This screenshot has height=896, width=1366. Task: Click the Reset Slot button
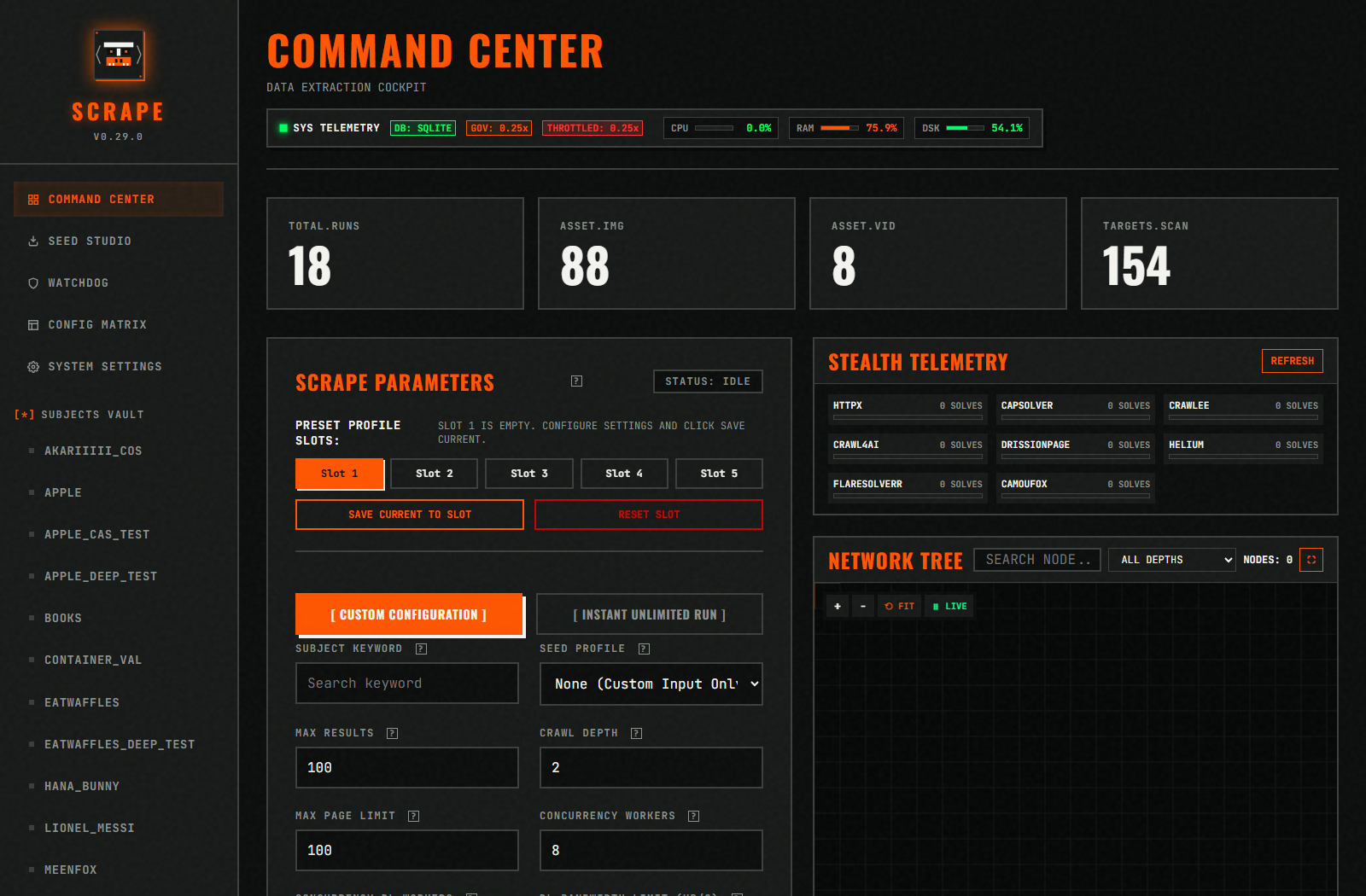tap(649, 515)
